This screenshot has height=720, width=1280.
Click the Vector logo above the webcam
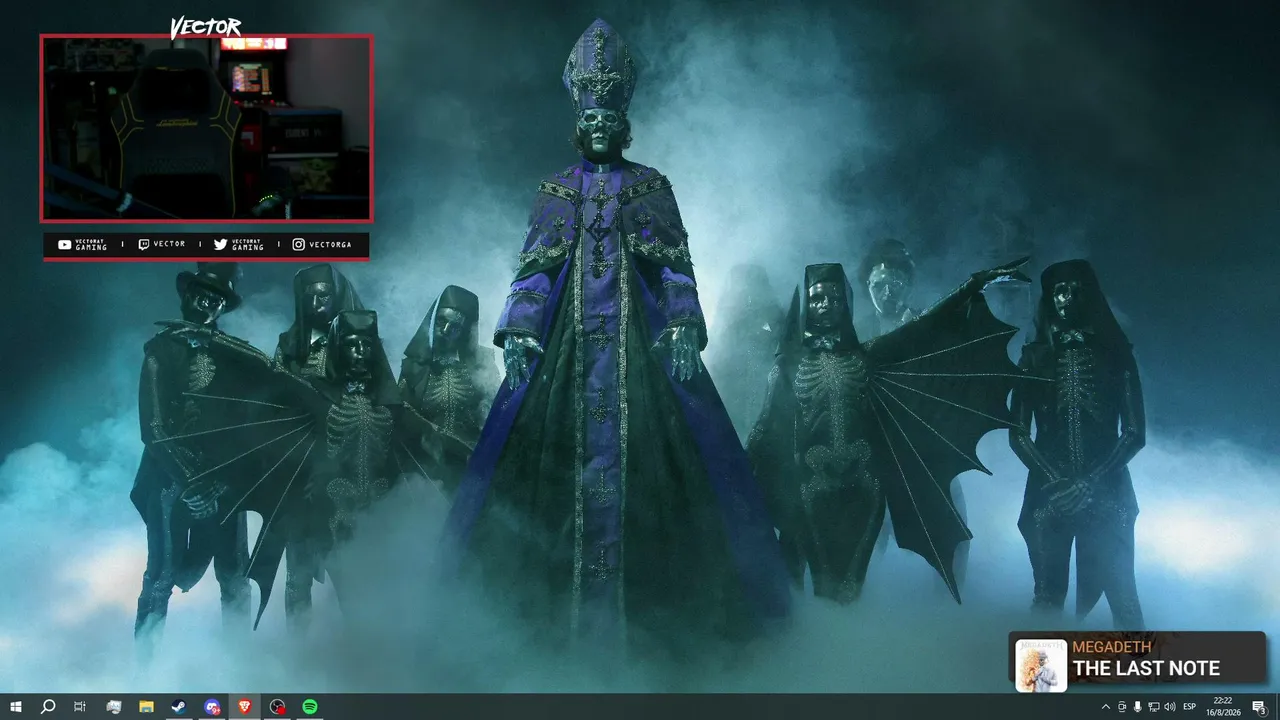point(206,27)
